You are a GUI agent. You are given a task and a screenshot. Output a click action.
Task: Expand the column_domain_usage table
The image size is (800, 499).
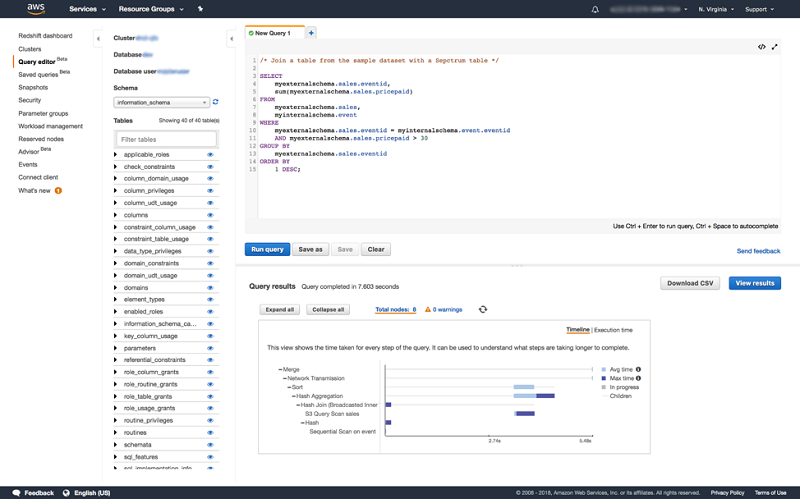click(115, 179)
